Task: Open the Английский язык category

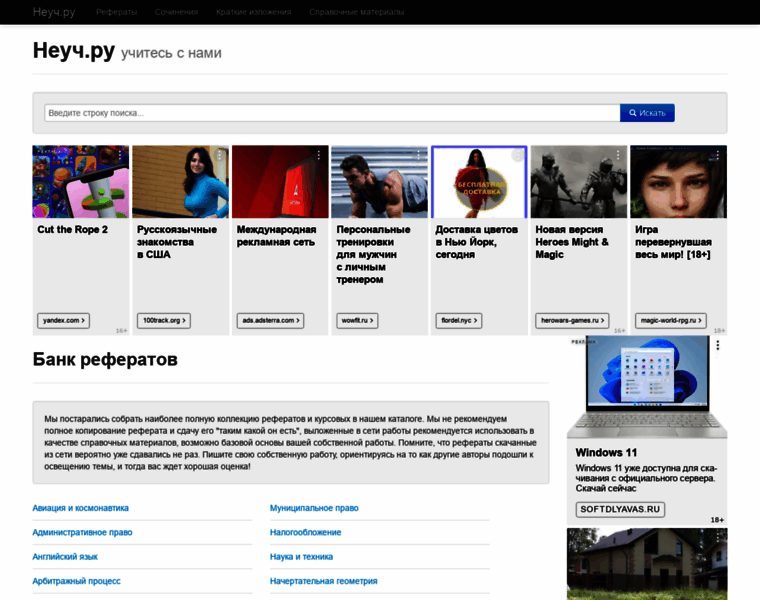Action: (x=65, y=556)
